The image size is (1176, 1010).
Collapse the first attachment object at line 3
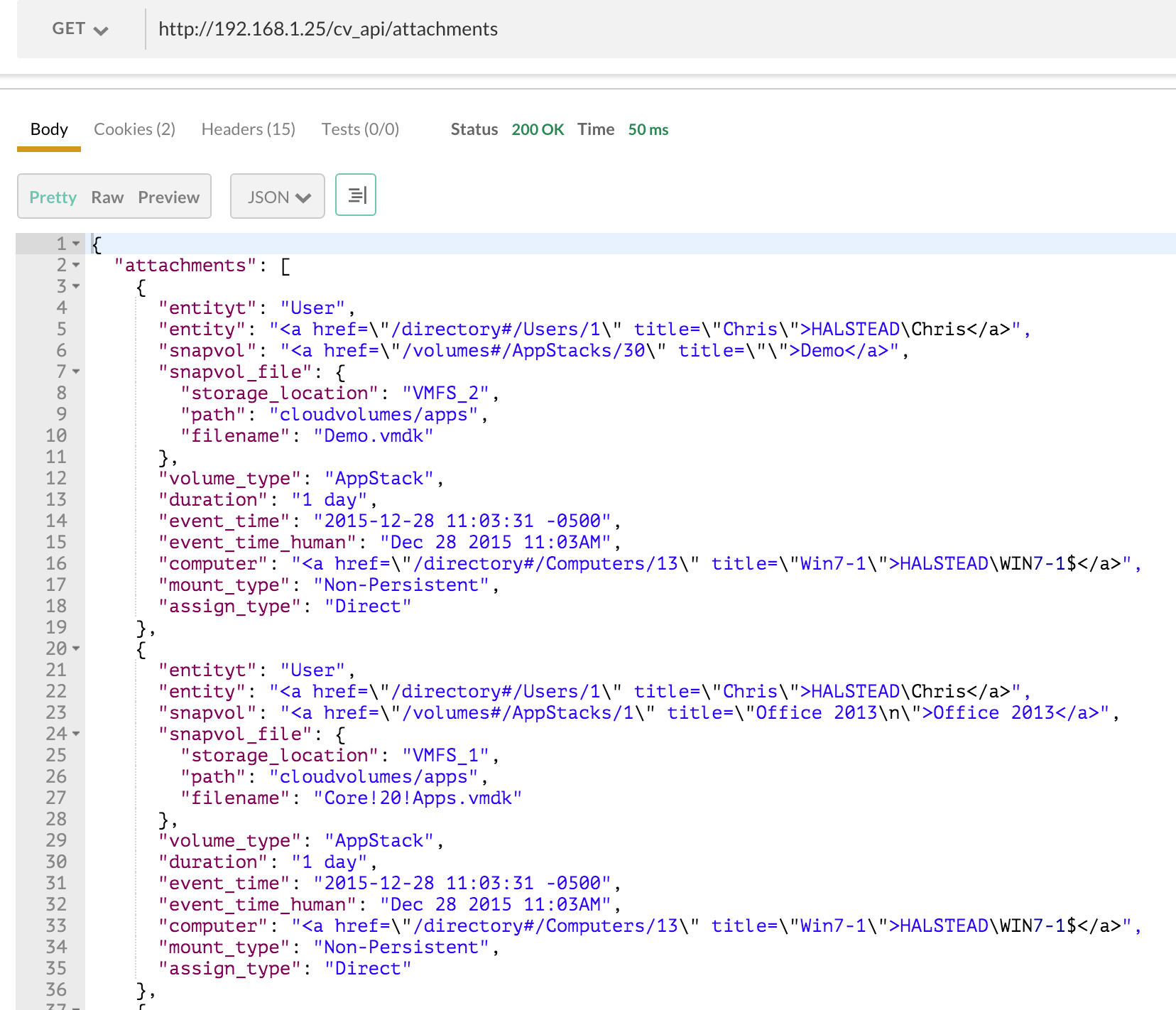click(76, 286)
